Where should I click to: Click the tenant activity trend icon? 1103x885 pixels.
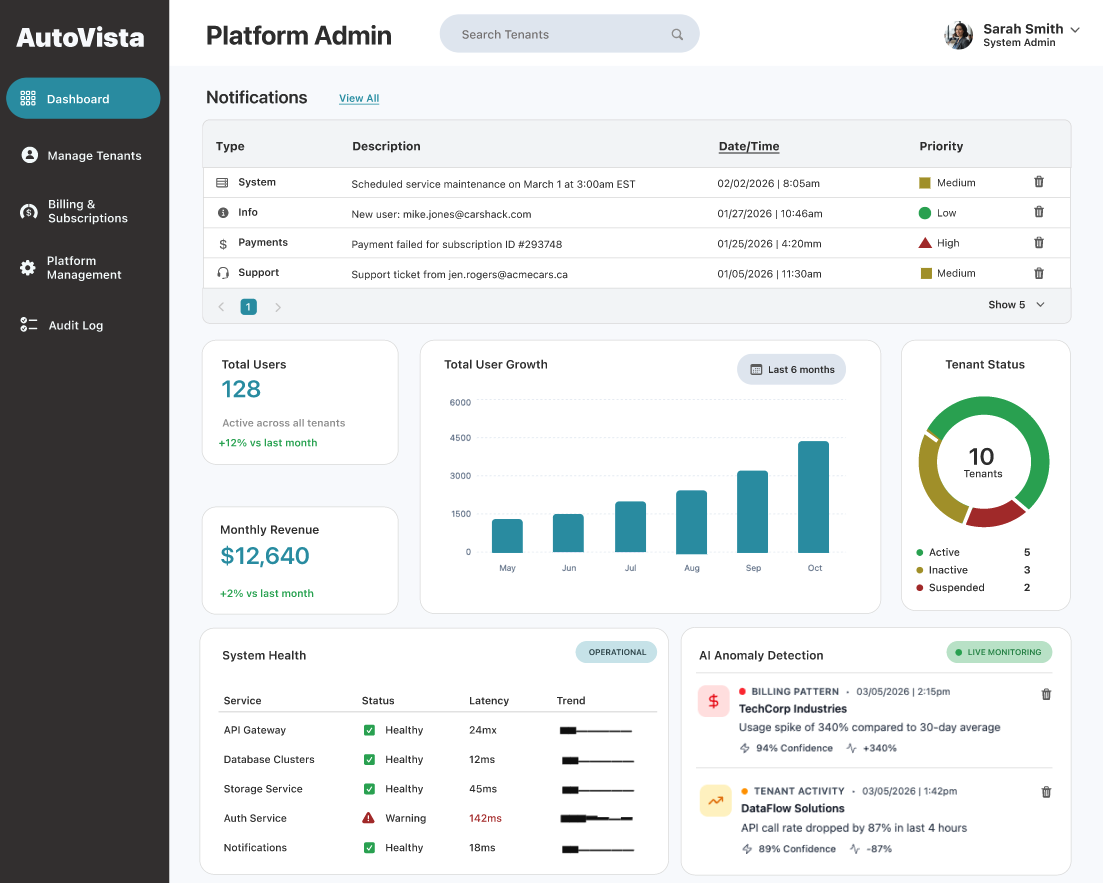pos(715,800)
